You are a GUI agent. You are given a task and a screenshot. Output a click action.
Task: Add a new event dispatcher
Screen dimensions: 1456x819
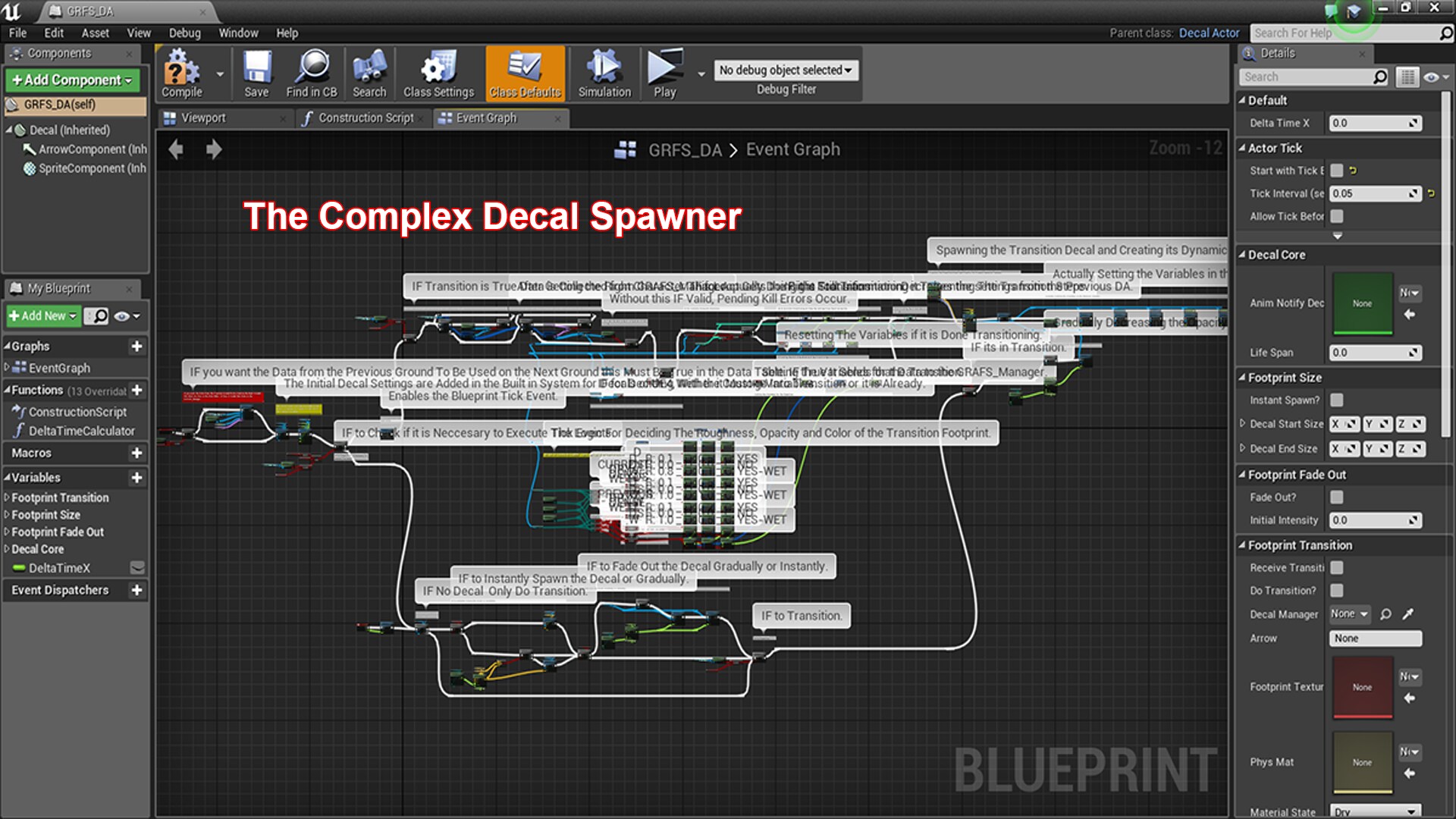coord(136,590)
